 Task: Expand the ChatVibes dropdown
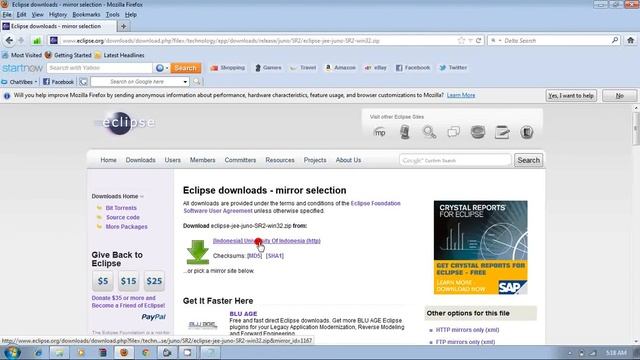coord(36,82)
